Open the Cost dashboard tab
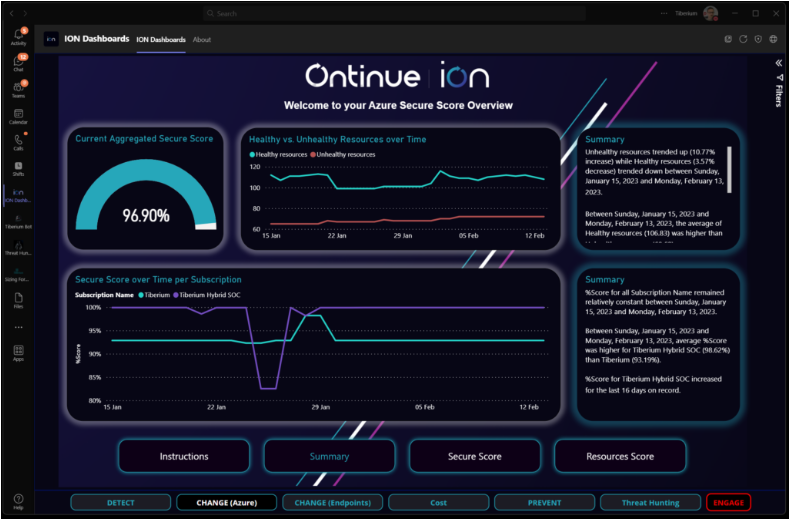The image size is (791, 519). 438,503
